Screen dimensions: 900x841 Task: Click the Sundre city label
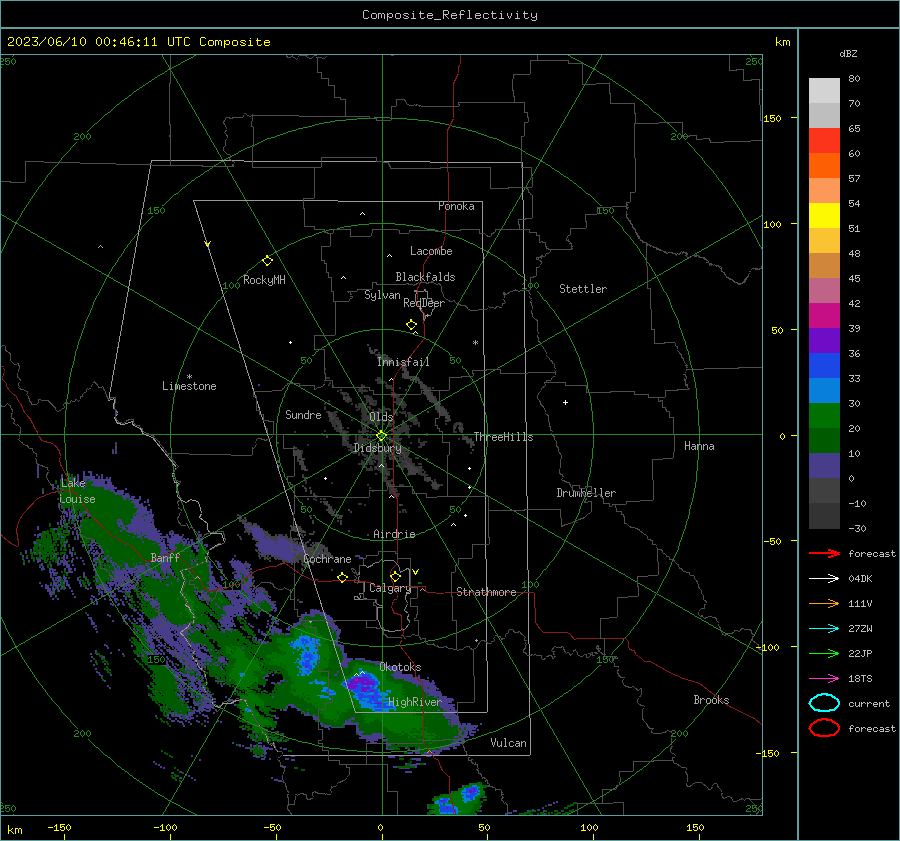pos(303,414)
